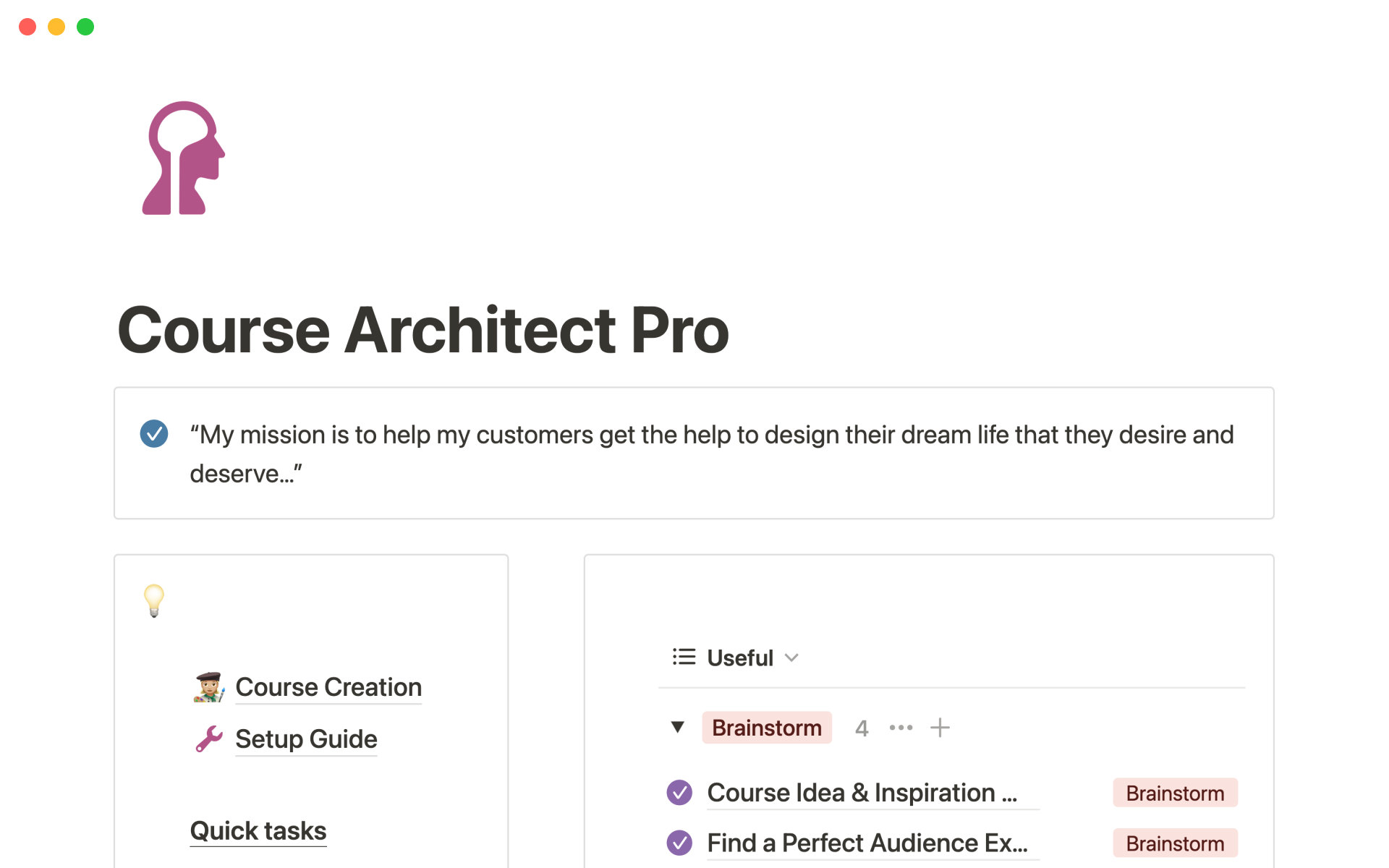
Task: Open the Brainstorm group three-dots menu
Action: click(x=901, y=728)
